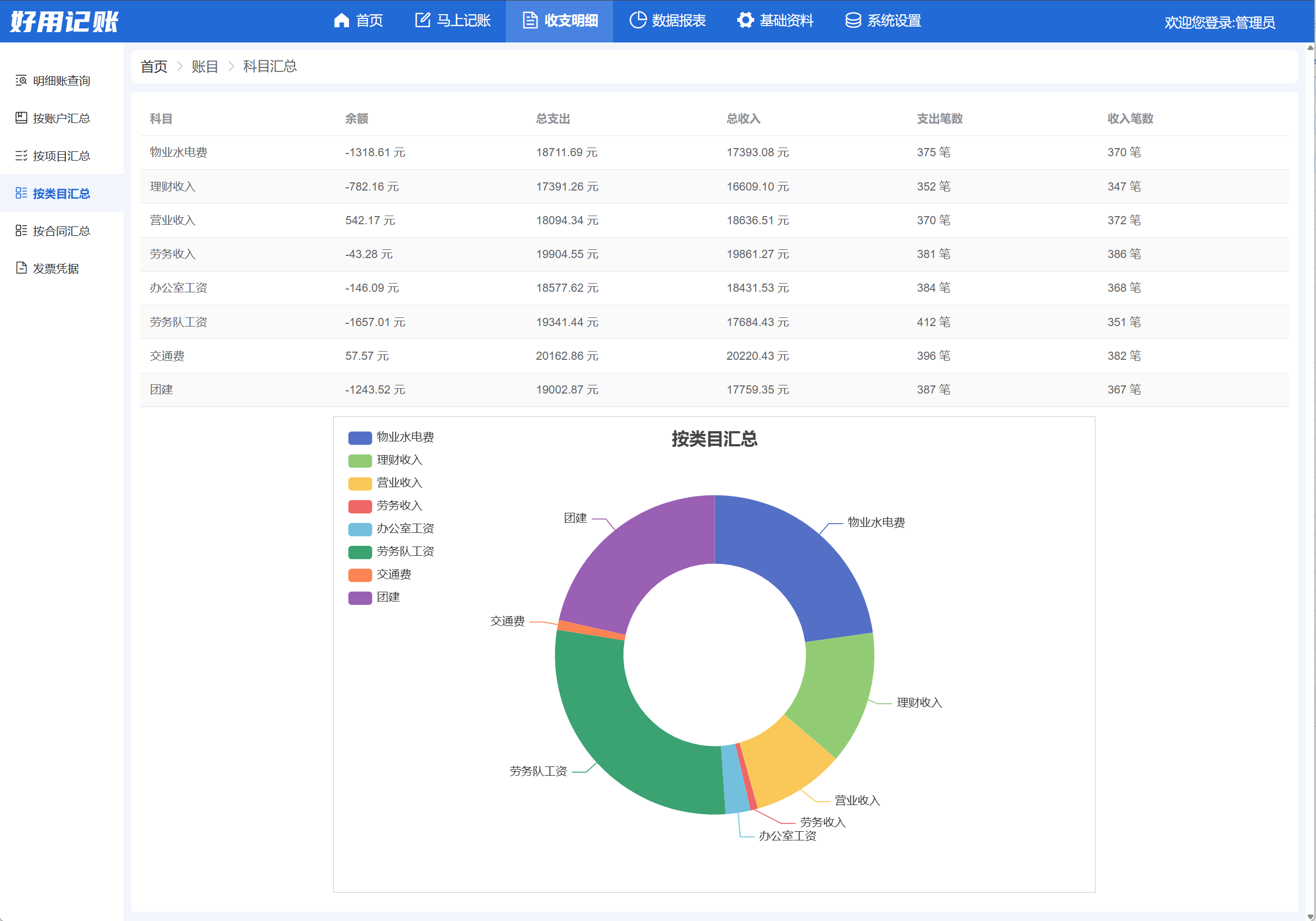This screenshot has width=1316, height=921.
Task: Toggle 劳务收入 legend swatch in chart
Action: point(360,506)
